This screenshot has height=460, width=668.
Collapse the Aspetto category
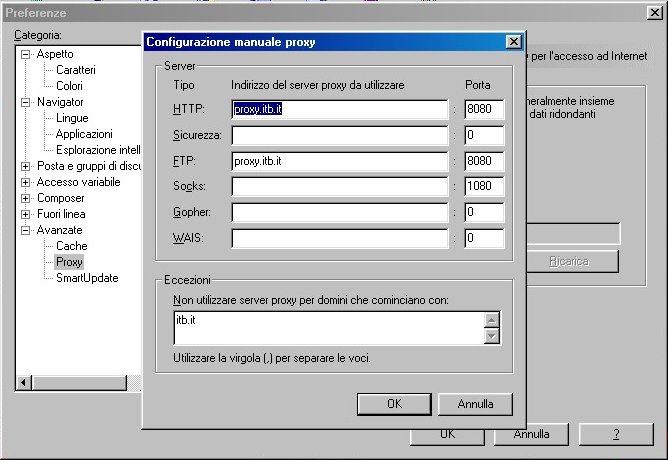point(26,54)
